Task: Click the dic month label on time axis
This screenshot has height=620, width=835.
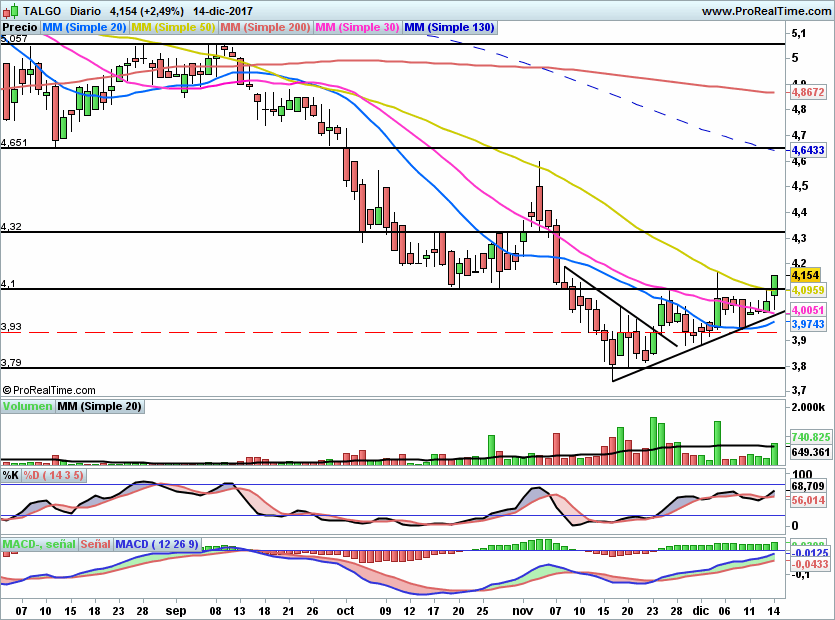Action: [701, 611]
